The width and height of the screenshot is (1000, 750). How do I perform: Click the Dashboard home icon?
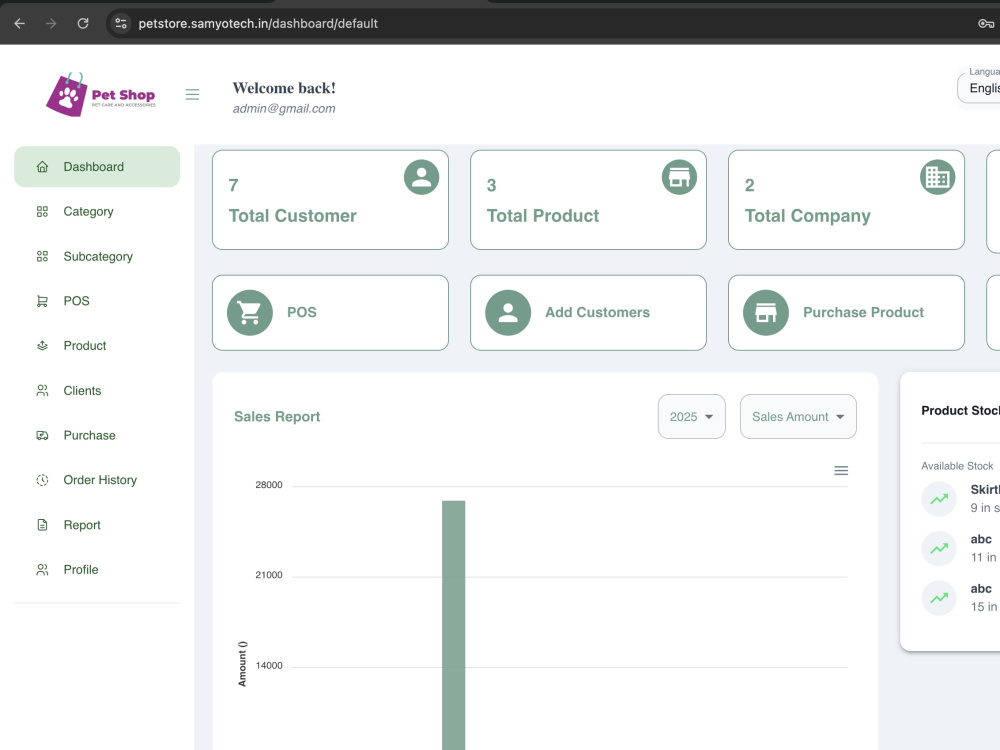pyautogui.click(x=42, y=166)
